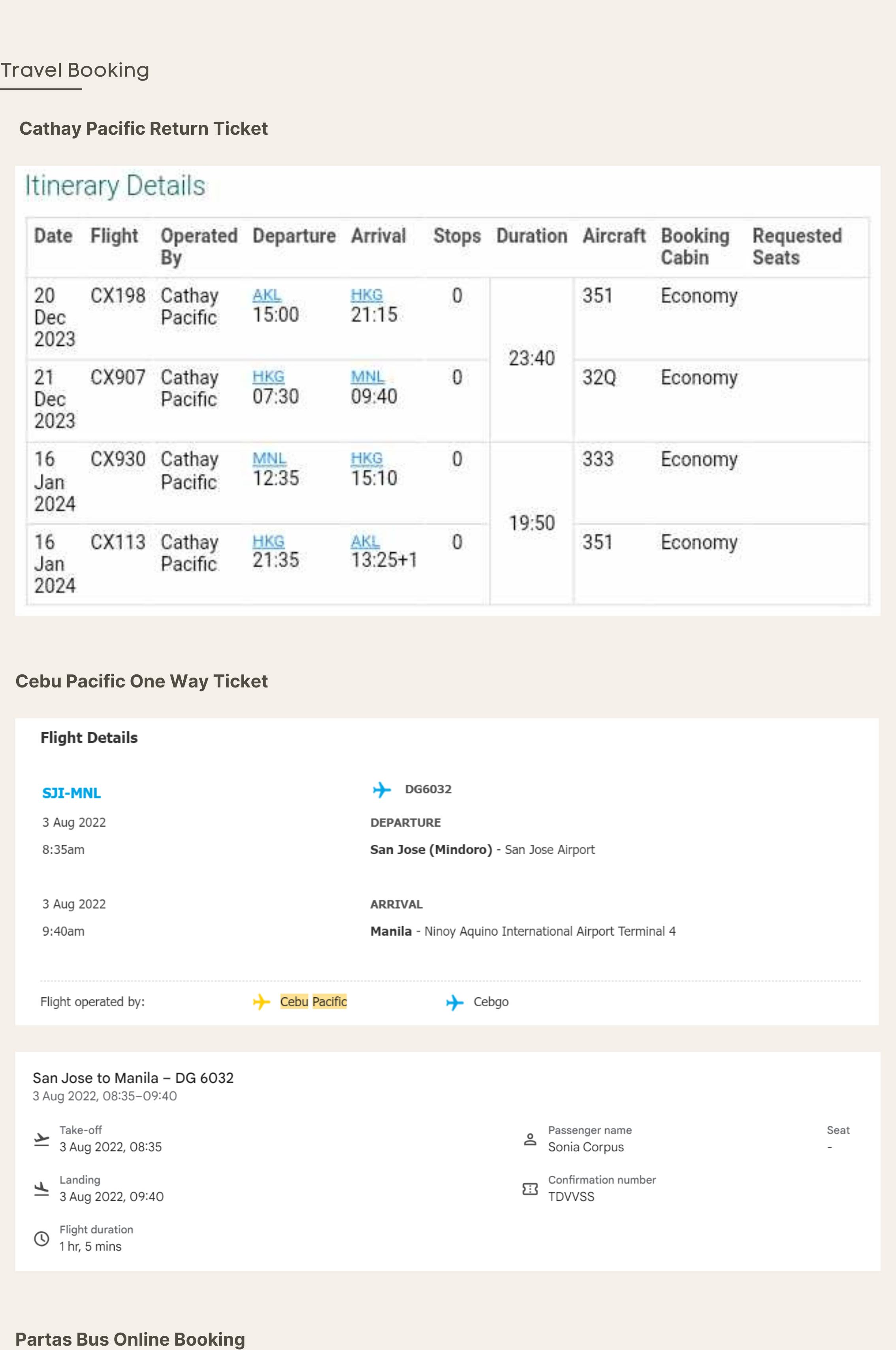Image resolution: width=896 pixels, height=1350 pixels.
Task: Open the AKL departure link for CX198
Action: click(x=266, y=296)
